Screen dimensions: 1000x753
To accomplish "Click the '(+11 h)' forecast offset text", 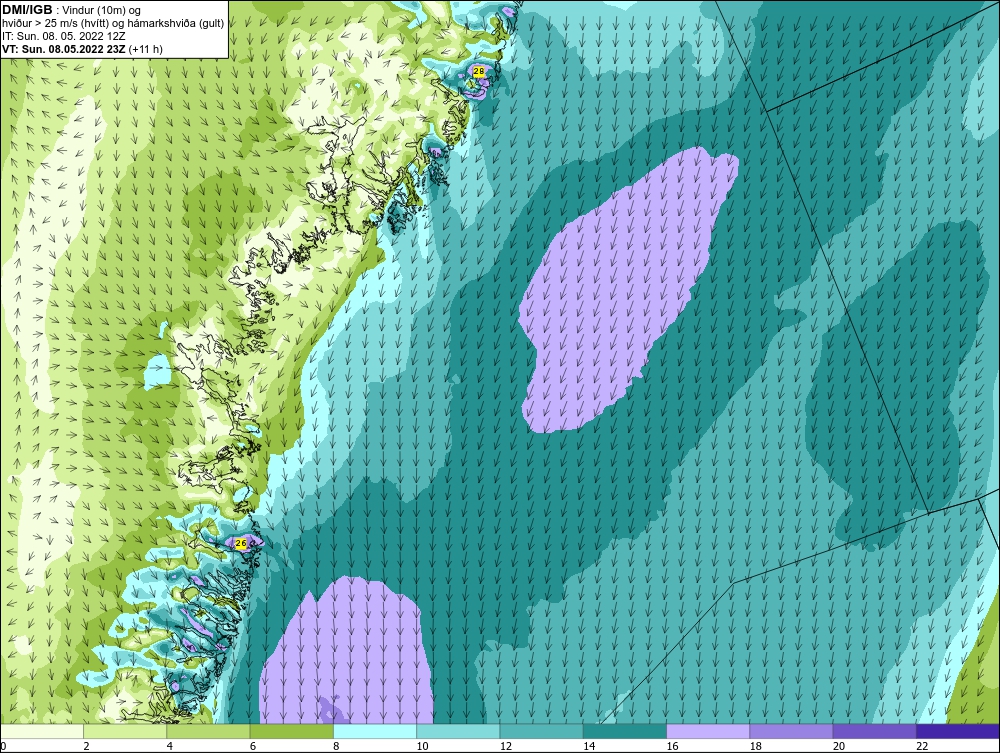I will click(x=145, y=49).
